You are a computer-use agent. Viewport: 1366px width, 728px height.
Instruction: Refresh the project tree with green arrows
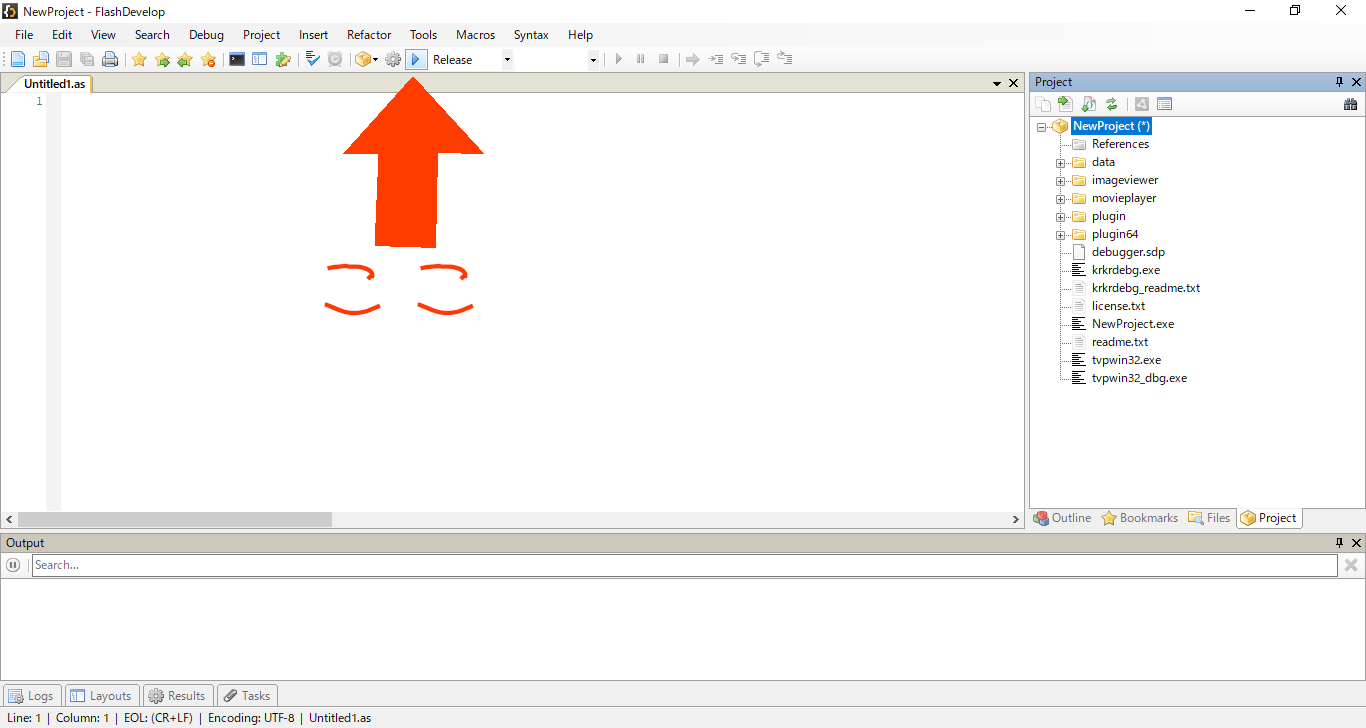pyautogui.click(x=1111, y=104)
